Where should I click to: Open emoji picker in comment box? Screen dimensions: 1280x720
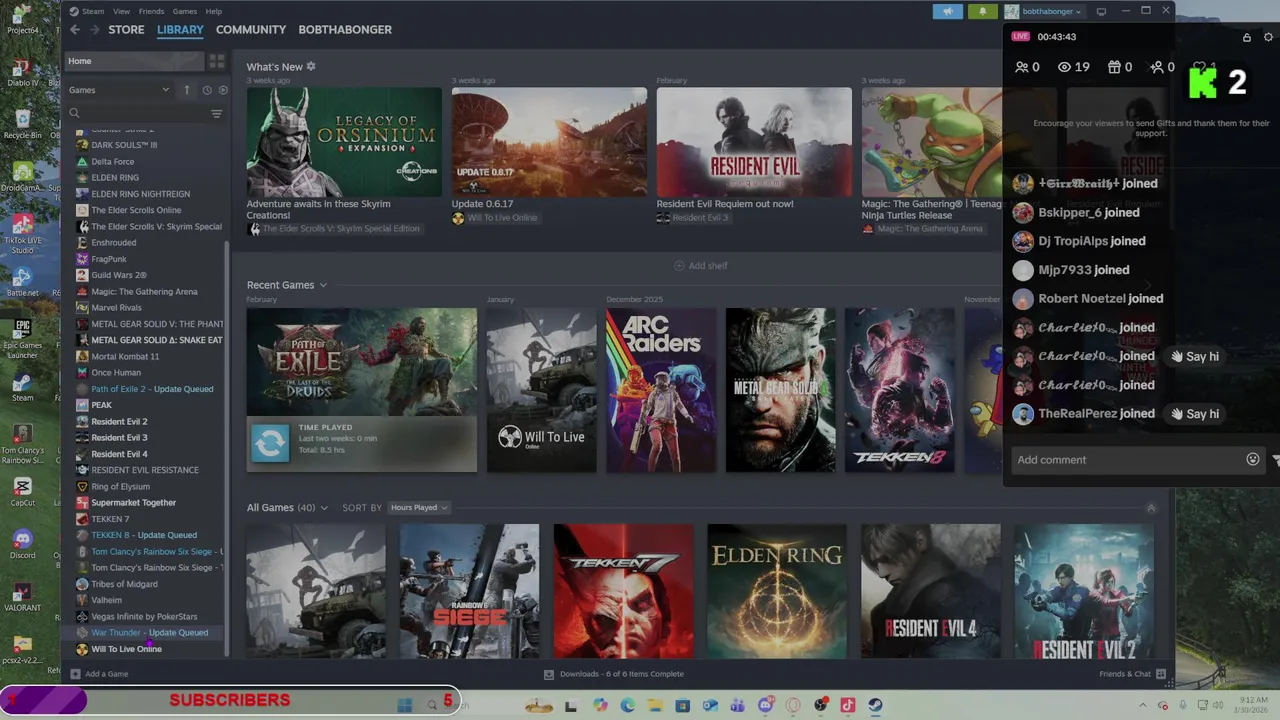(x=1253, y=460)
